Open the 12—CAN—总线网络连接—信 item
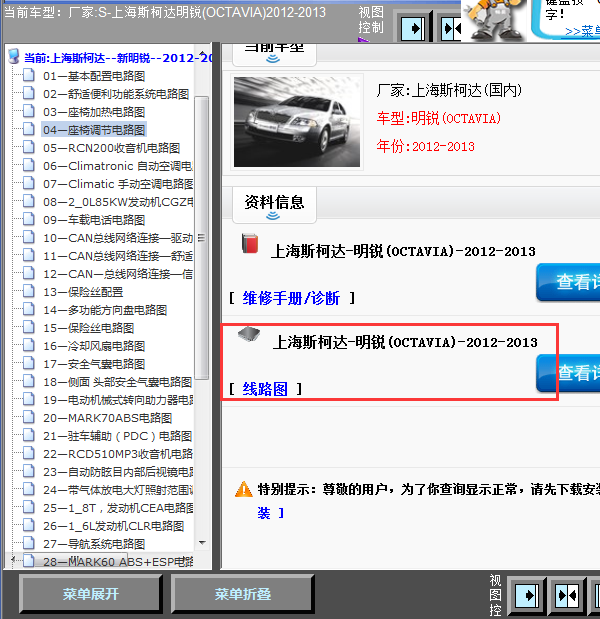 (118, 274)
